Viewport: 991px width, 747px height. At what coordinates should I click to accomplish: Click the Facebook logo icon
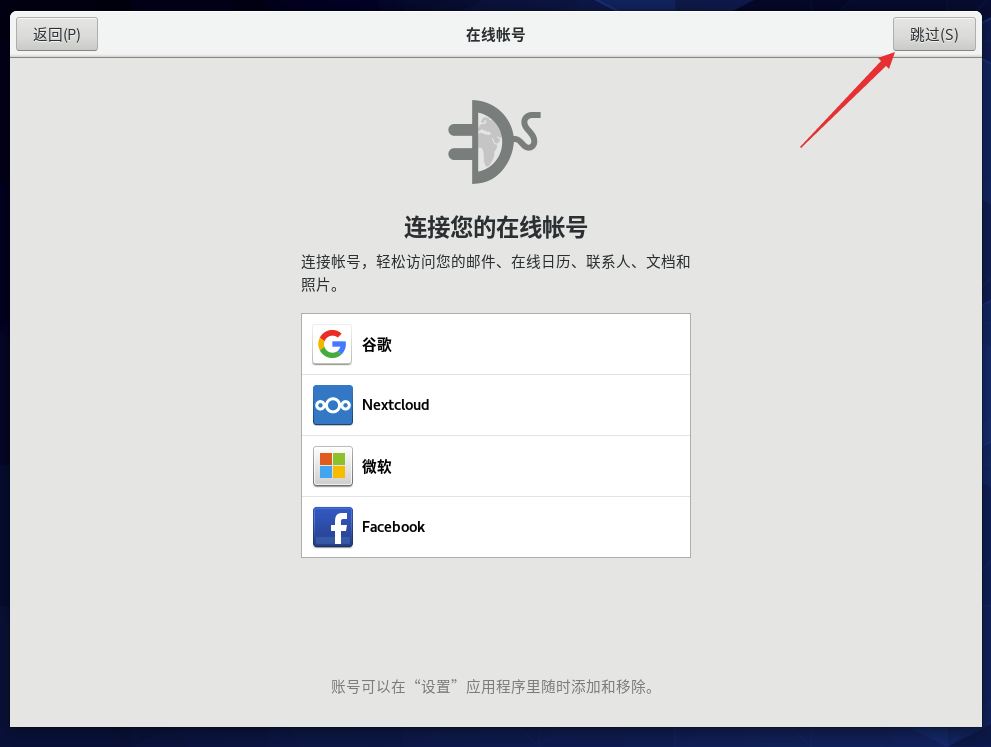332,527
